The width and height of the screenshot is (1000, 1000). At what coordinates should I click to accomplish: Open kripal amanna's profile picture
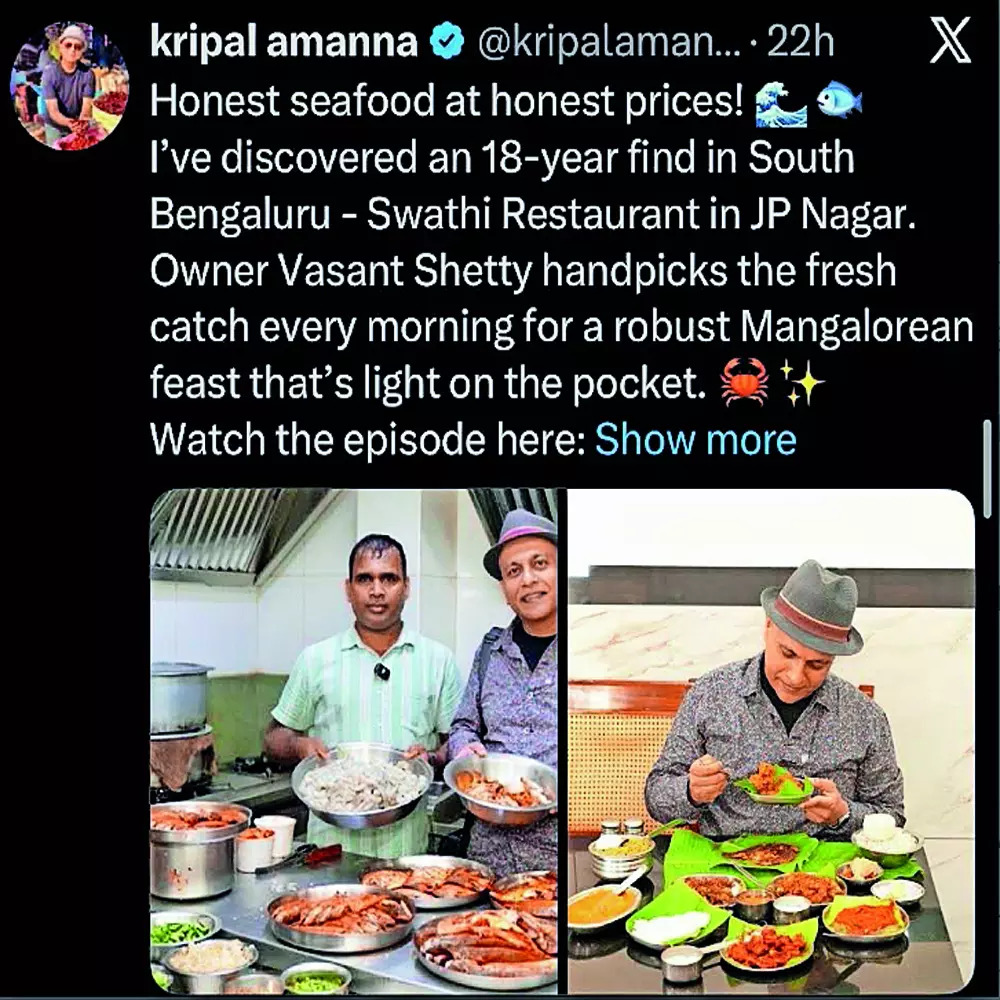point(70,86)
